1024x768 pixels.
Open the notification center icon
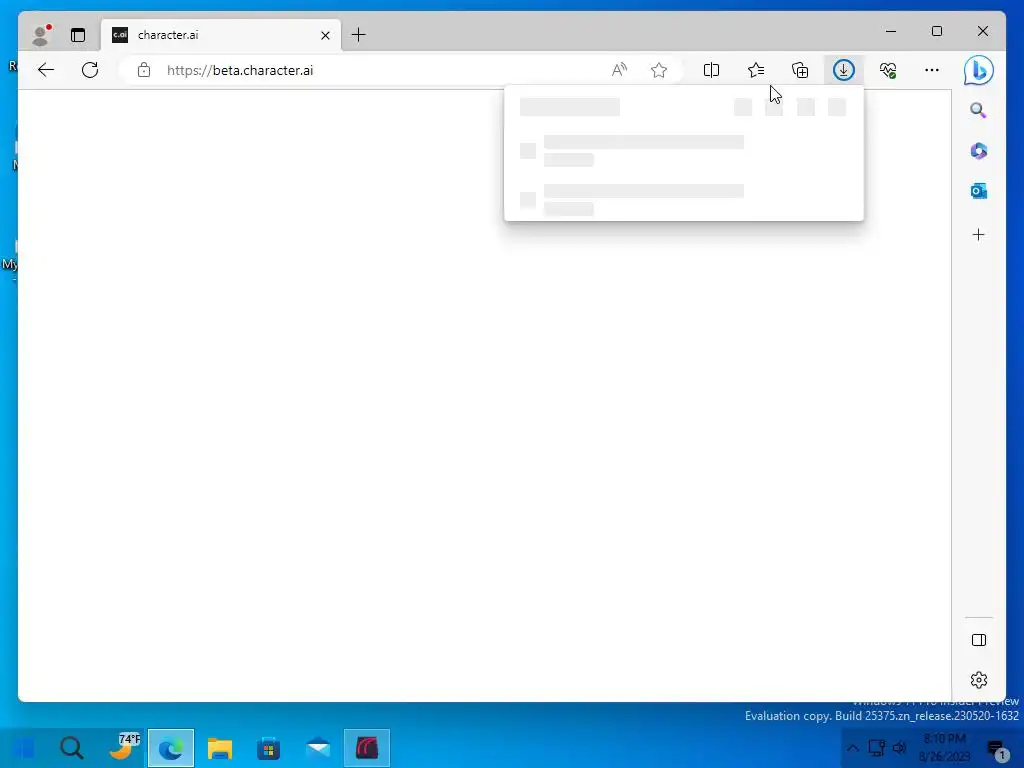tap(997, 749)
